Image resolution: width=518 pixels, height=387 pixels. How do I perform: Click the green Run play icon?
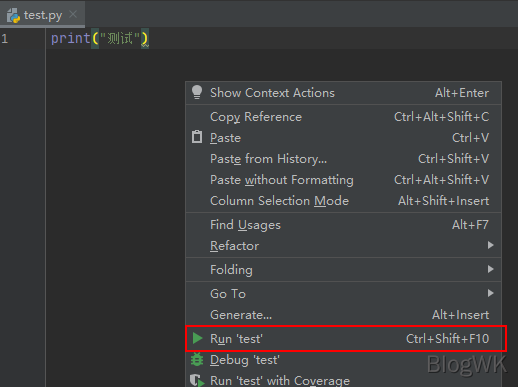point(197,338)
